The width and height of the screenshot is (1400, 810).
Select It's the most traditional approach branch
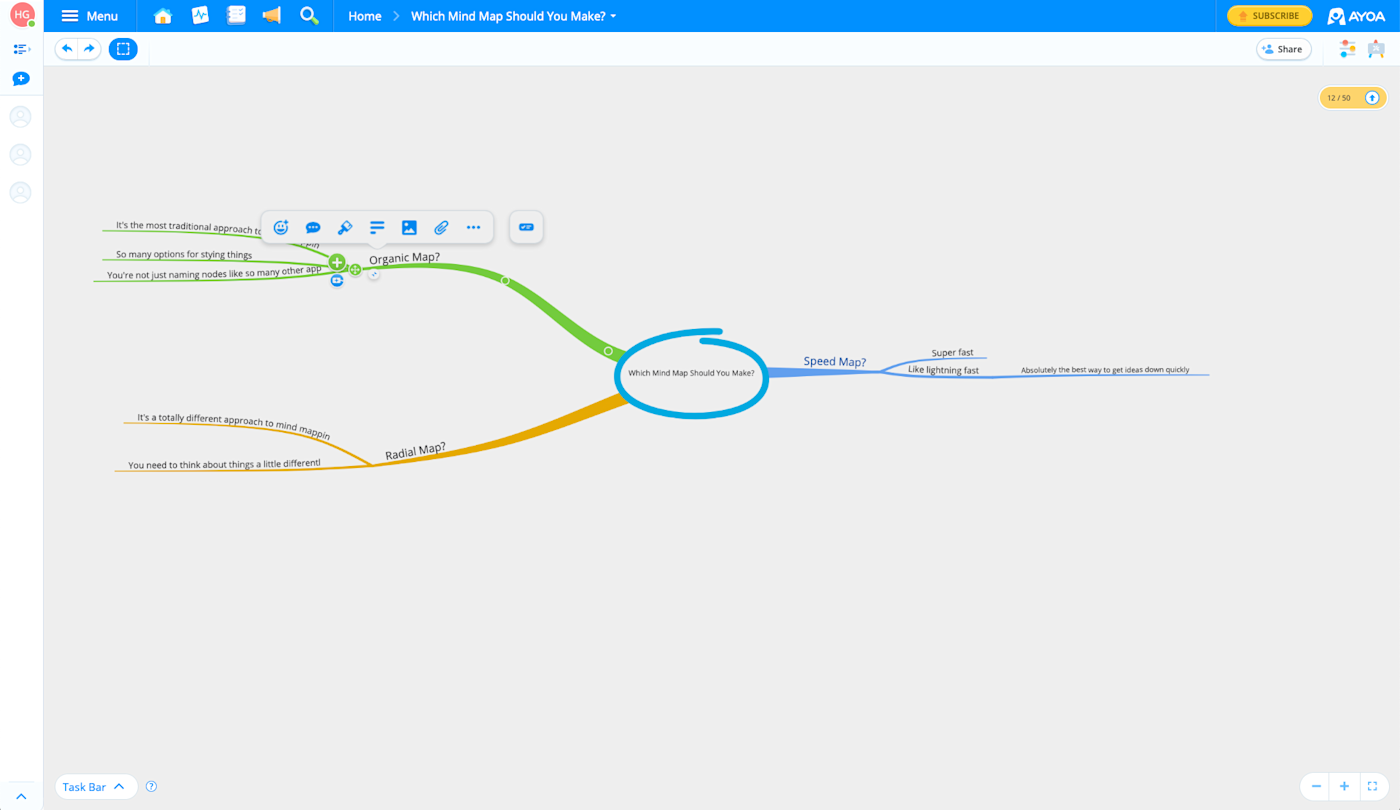click(188, 227)
